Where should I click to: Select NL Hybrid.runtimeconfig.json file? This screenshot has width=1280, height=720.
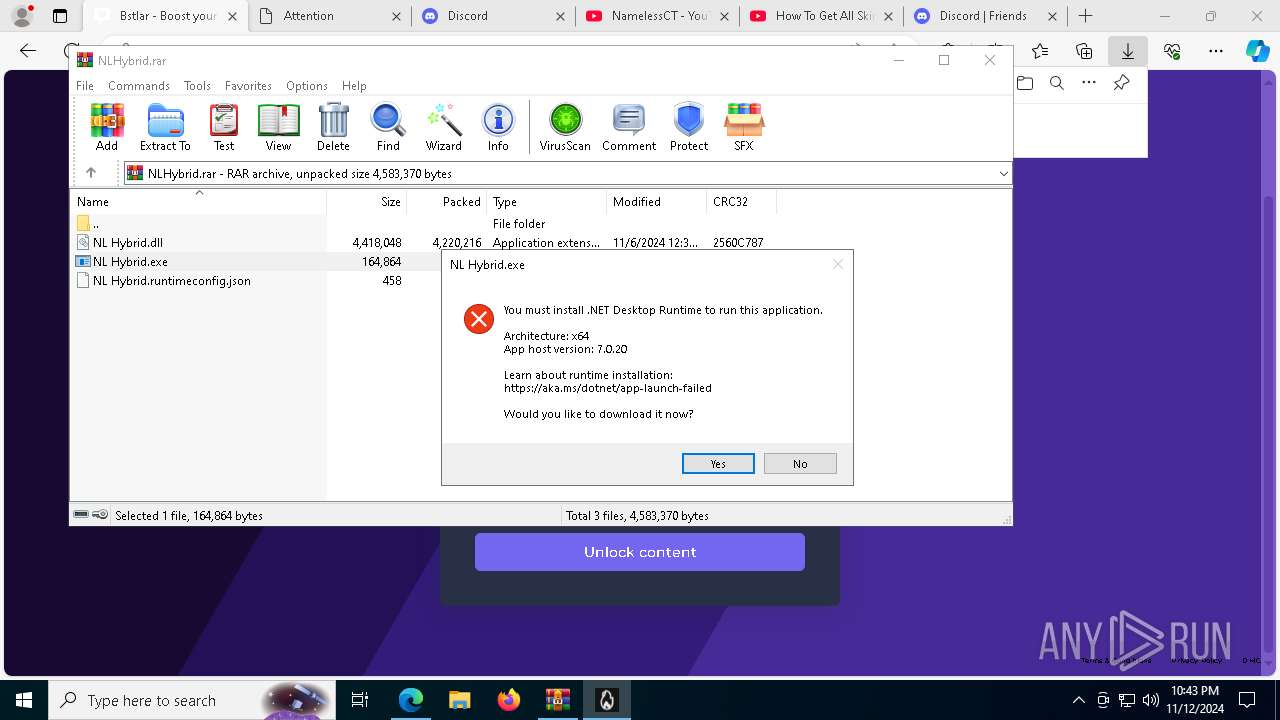click(172, 280)
